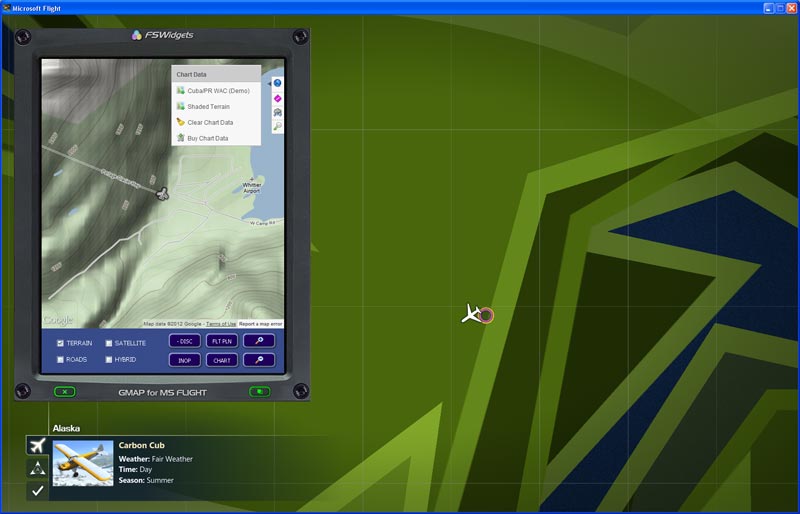Click the Carbon Cub title text
The width and height of the screenshot is (800, 514).
tap(141, 445)
